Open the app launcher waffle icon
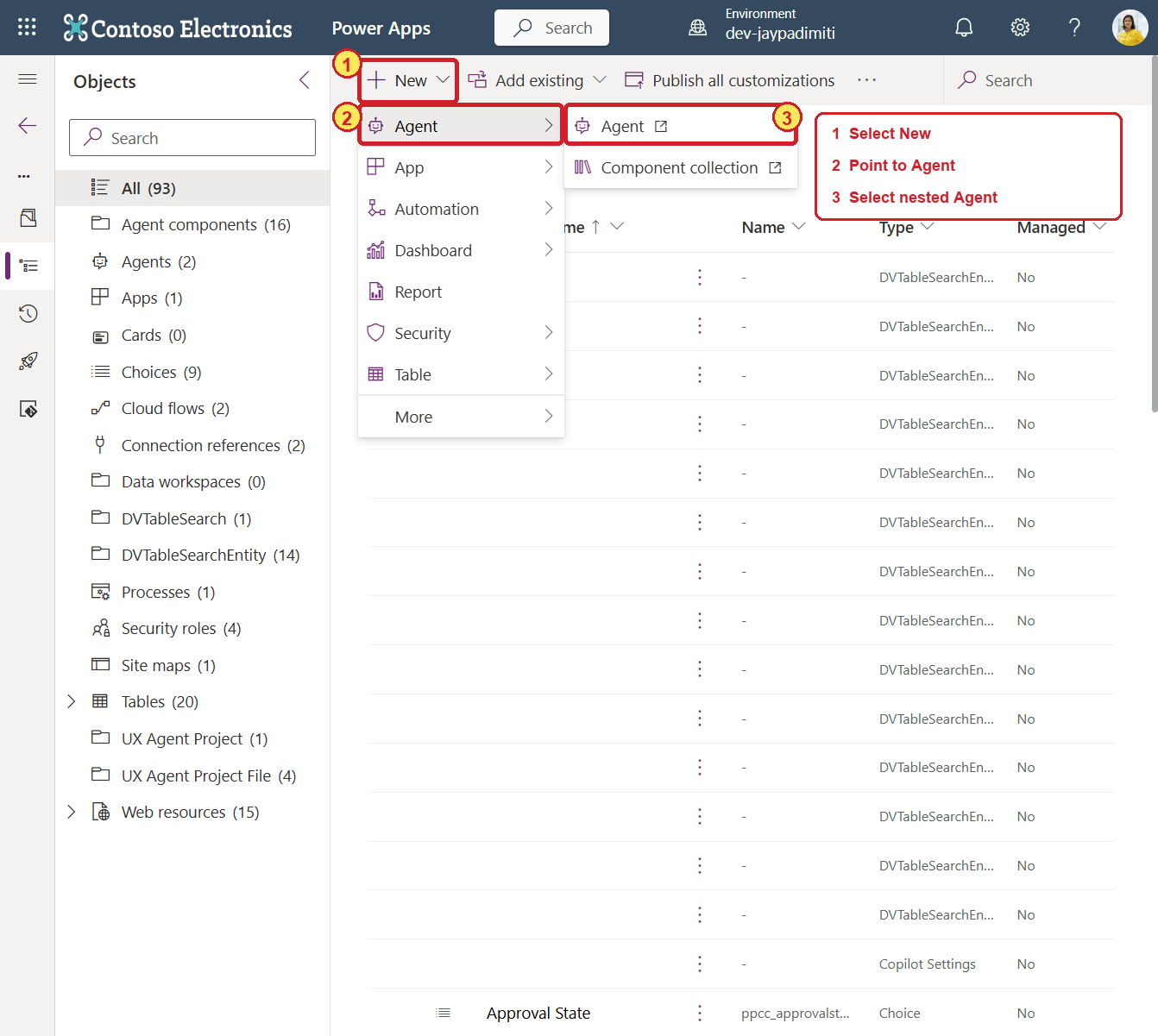The height and width of the screenshot is (1036, 1158). coord(27,28)
